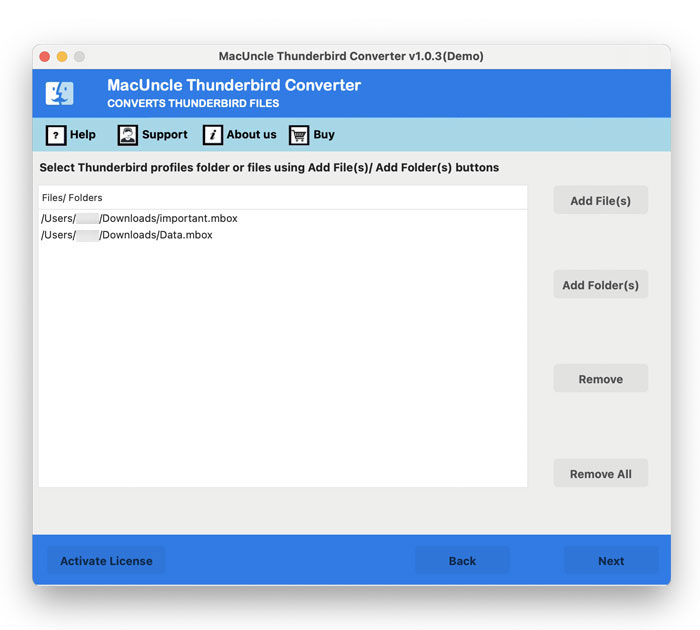Proceed with the Next button

pos(611,561)
